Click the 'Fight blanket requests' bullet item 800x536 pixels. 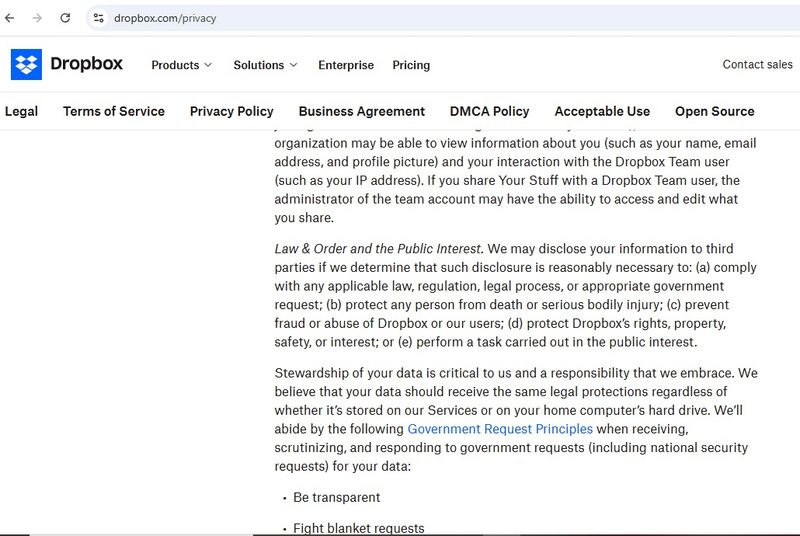[x=358, y=528]
